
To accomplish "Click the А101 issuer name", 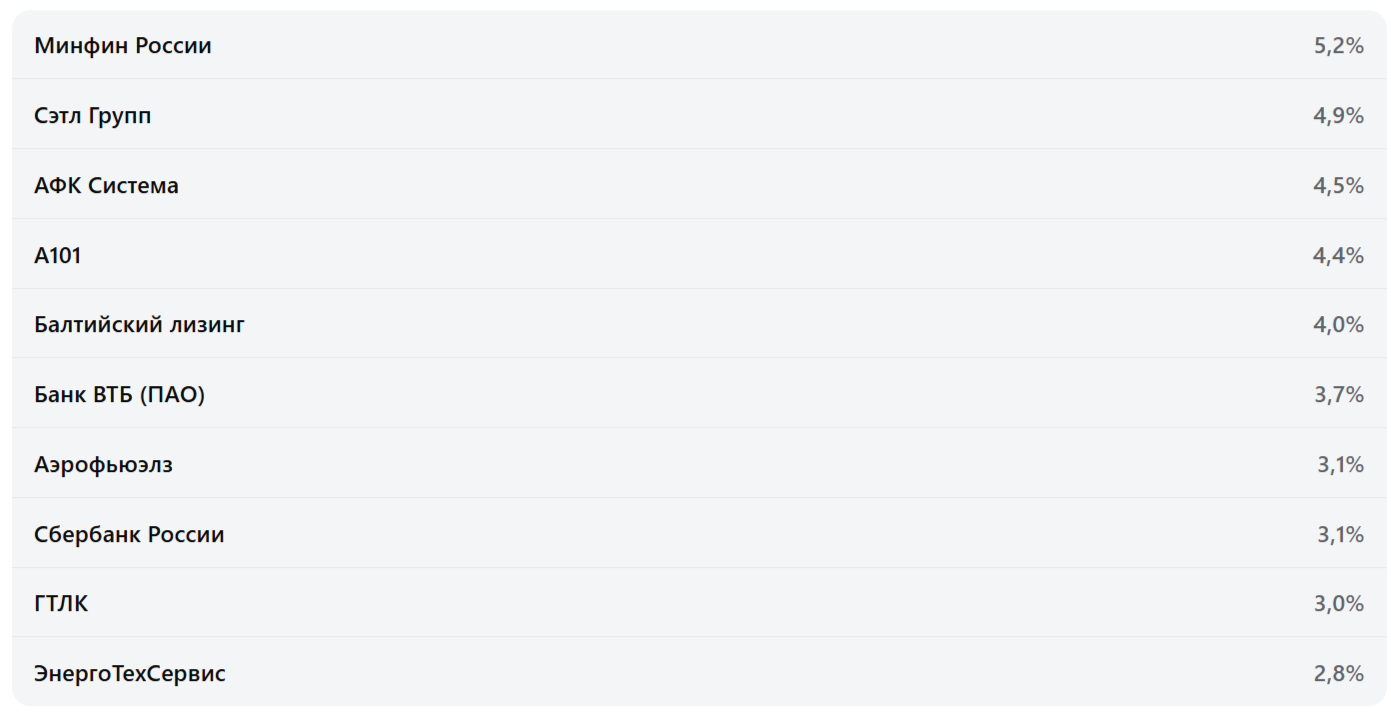I will [58, 256].
